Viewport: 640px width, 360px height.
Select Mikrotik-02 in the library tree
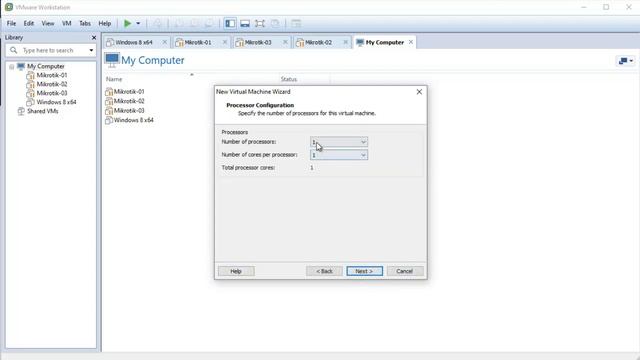coord(52,84)
